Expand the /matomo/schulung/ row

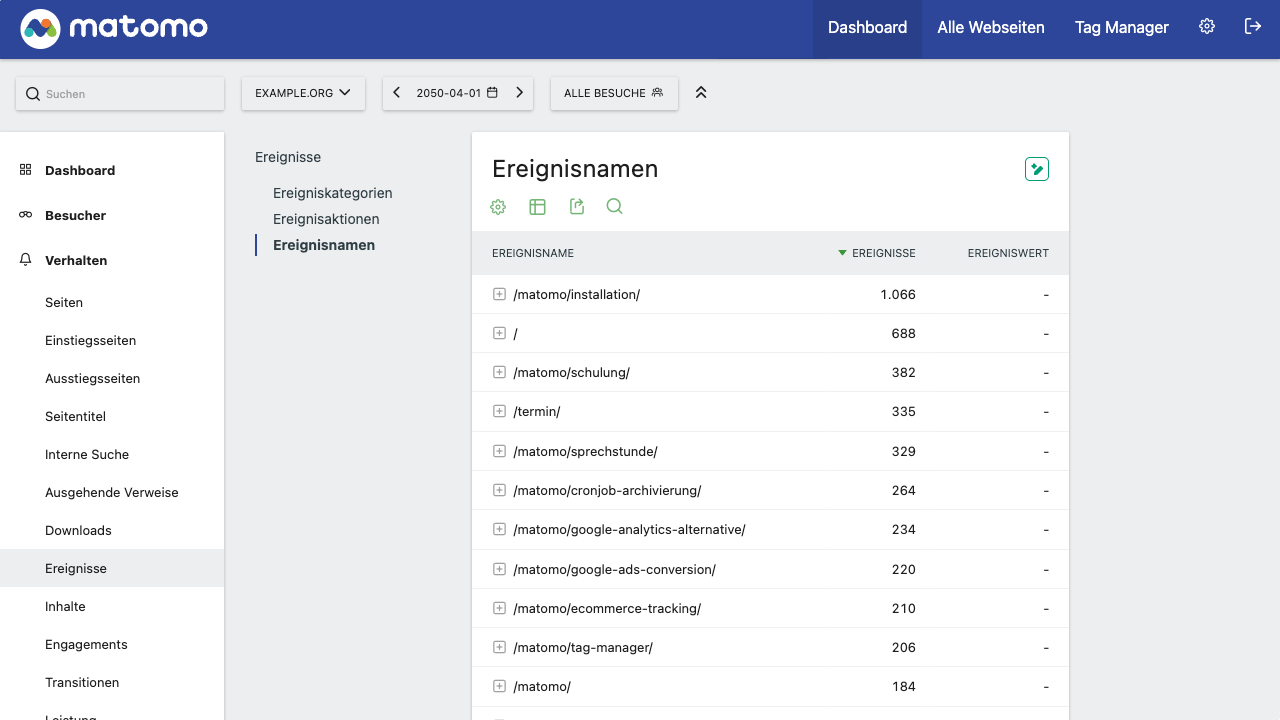pos(499,372)
